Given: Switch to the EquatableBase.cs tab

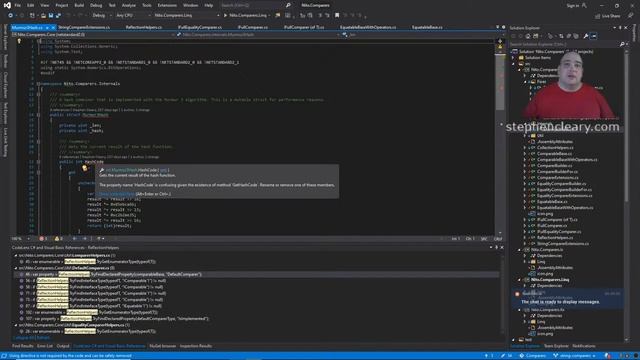Looking at the screenshot, I should point(427,27).
